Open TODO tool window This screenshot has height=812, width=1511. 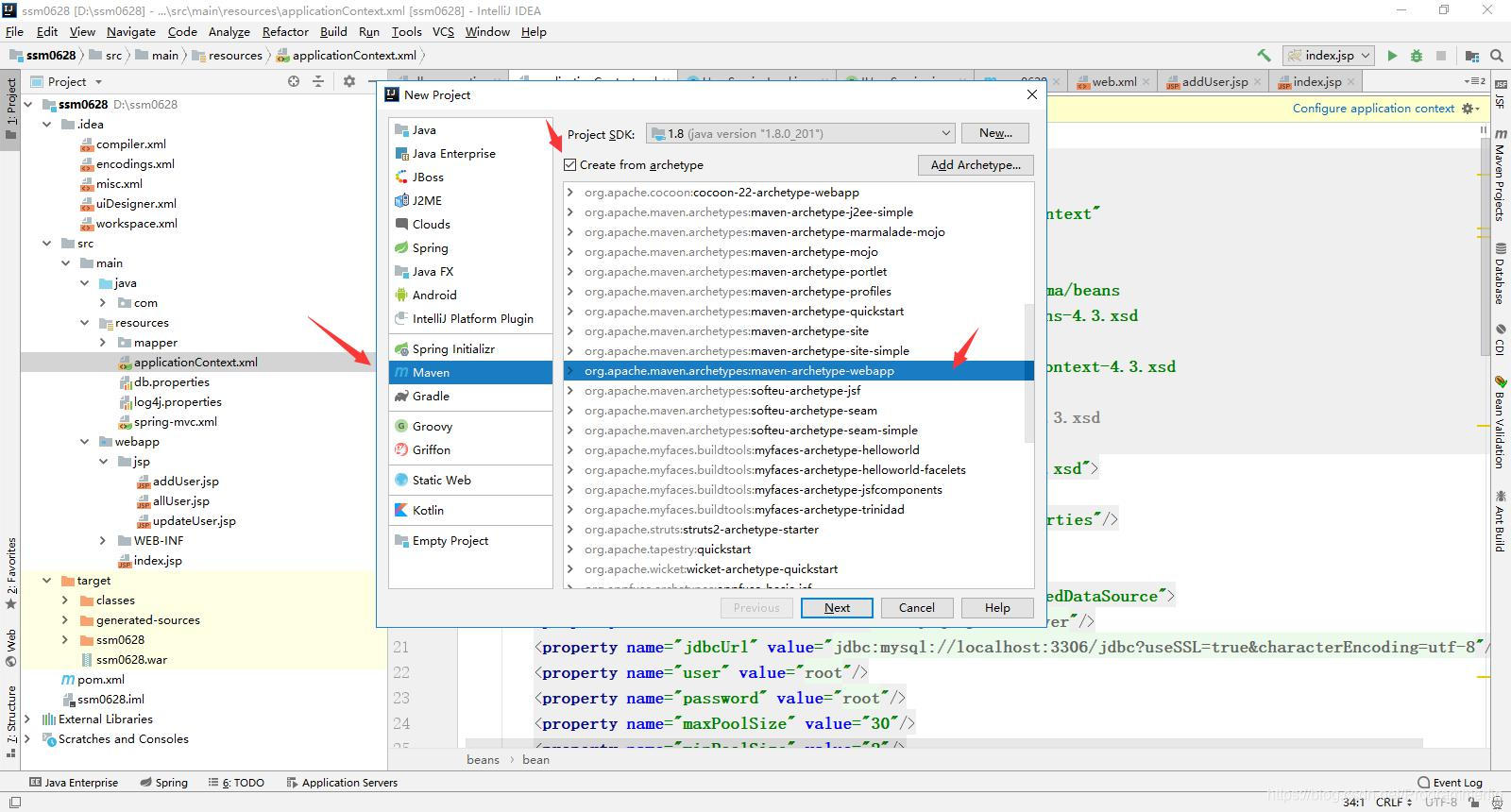pyautogui.click(x=236, y=783)
